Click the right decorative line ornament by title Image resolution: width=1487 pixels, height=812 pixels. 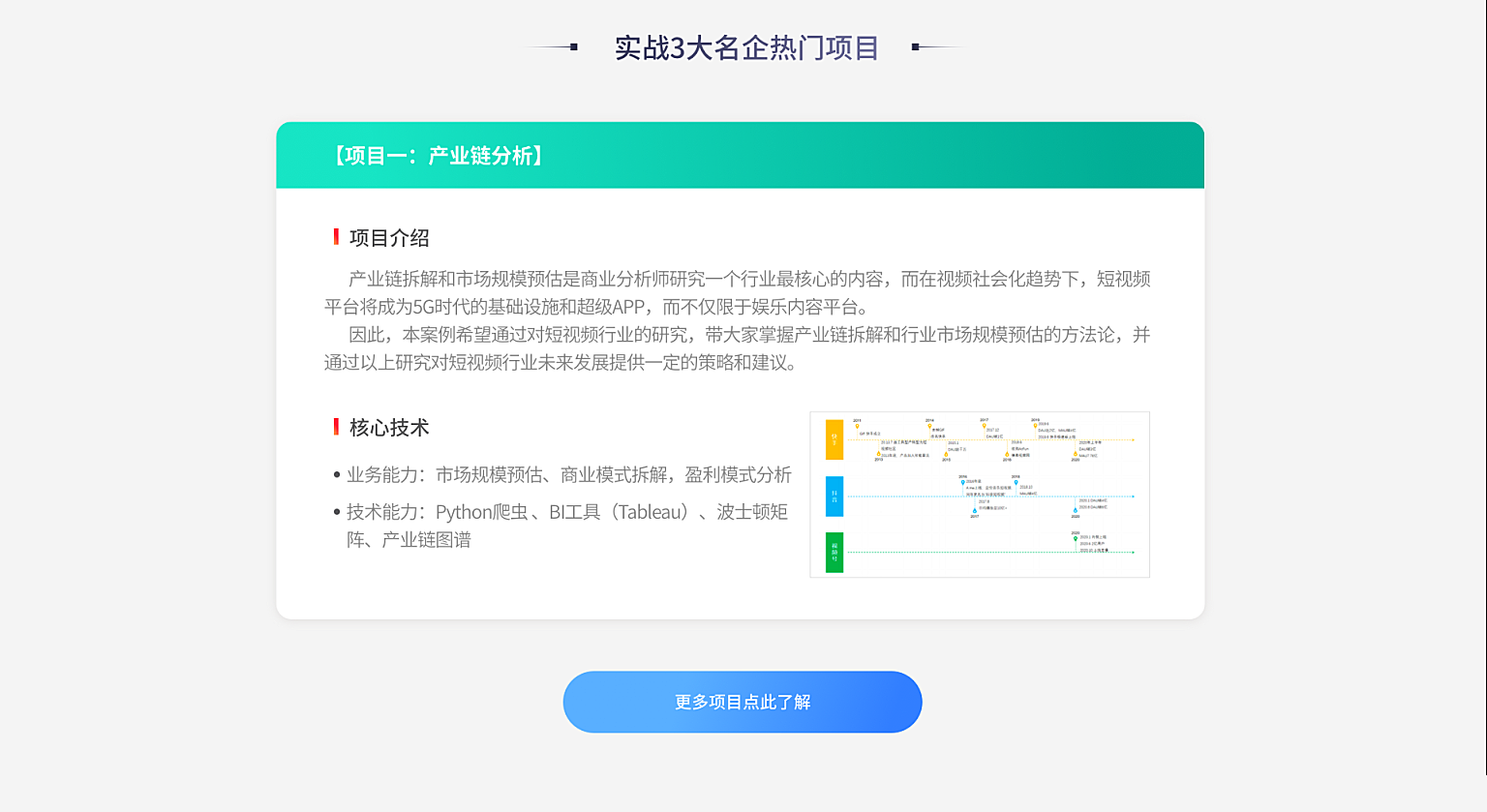pos(936,46)
